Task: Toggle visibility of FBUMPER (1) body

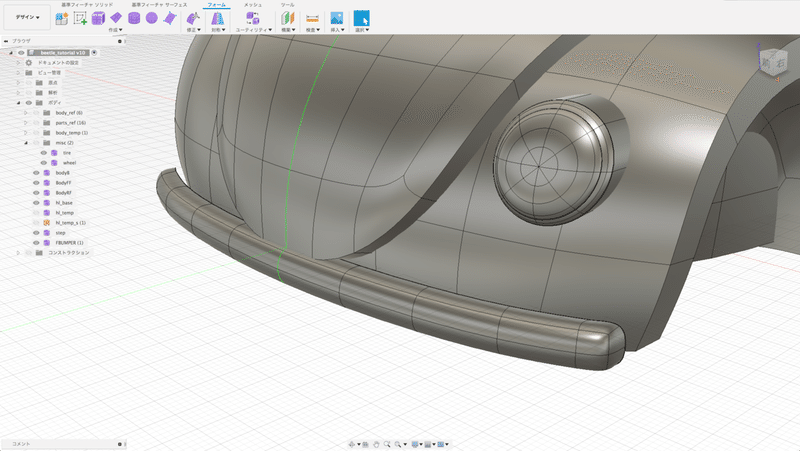Action: pyautogui.click(x=35, y=243)
